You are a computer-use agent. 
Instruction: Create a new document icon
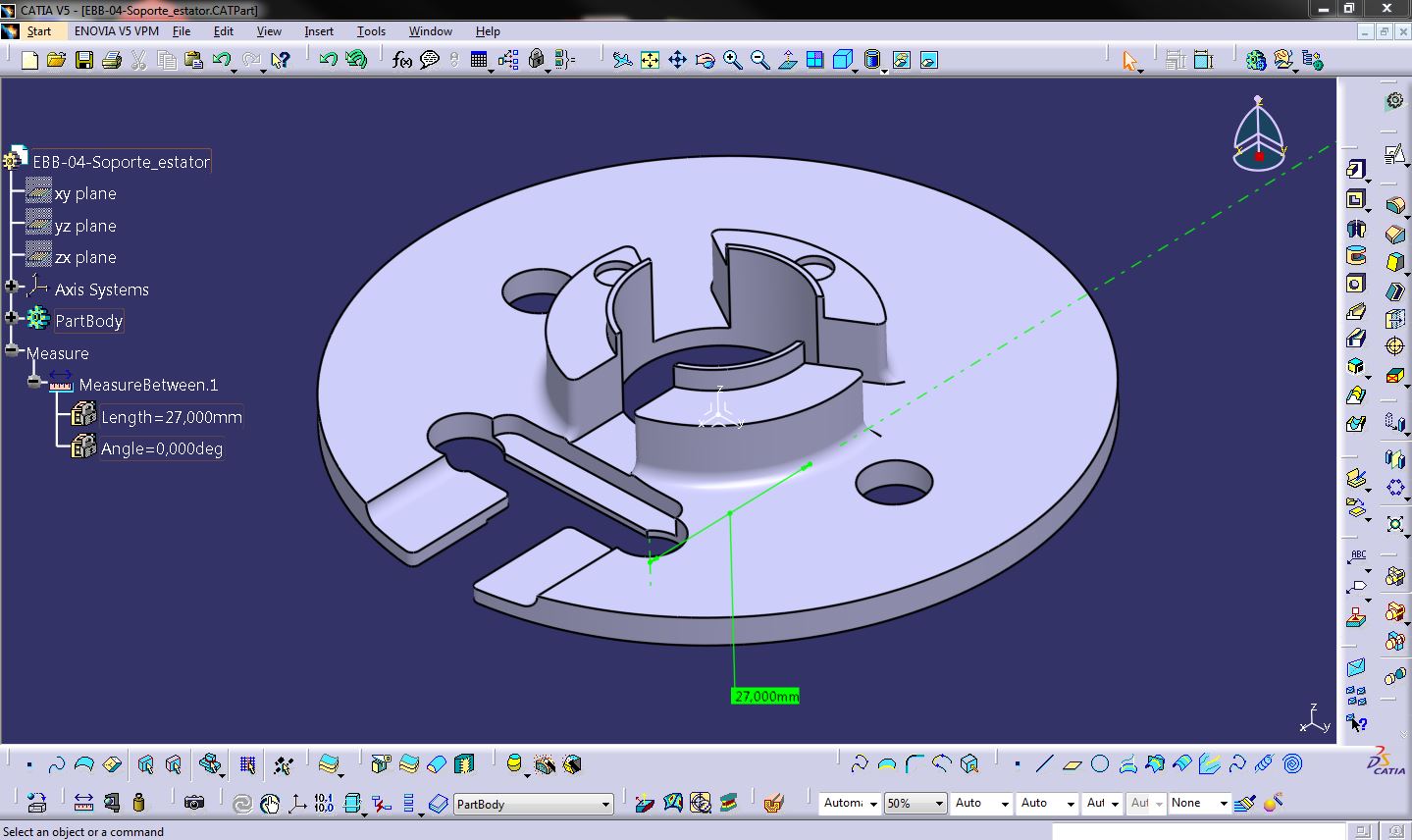point(29,60)
